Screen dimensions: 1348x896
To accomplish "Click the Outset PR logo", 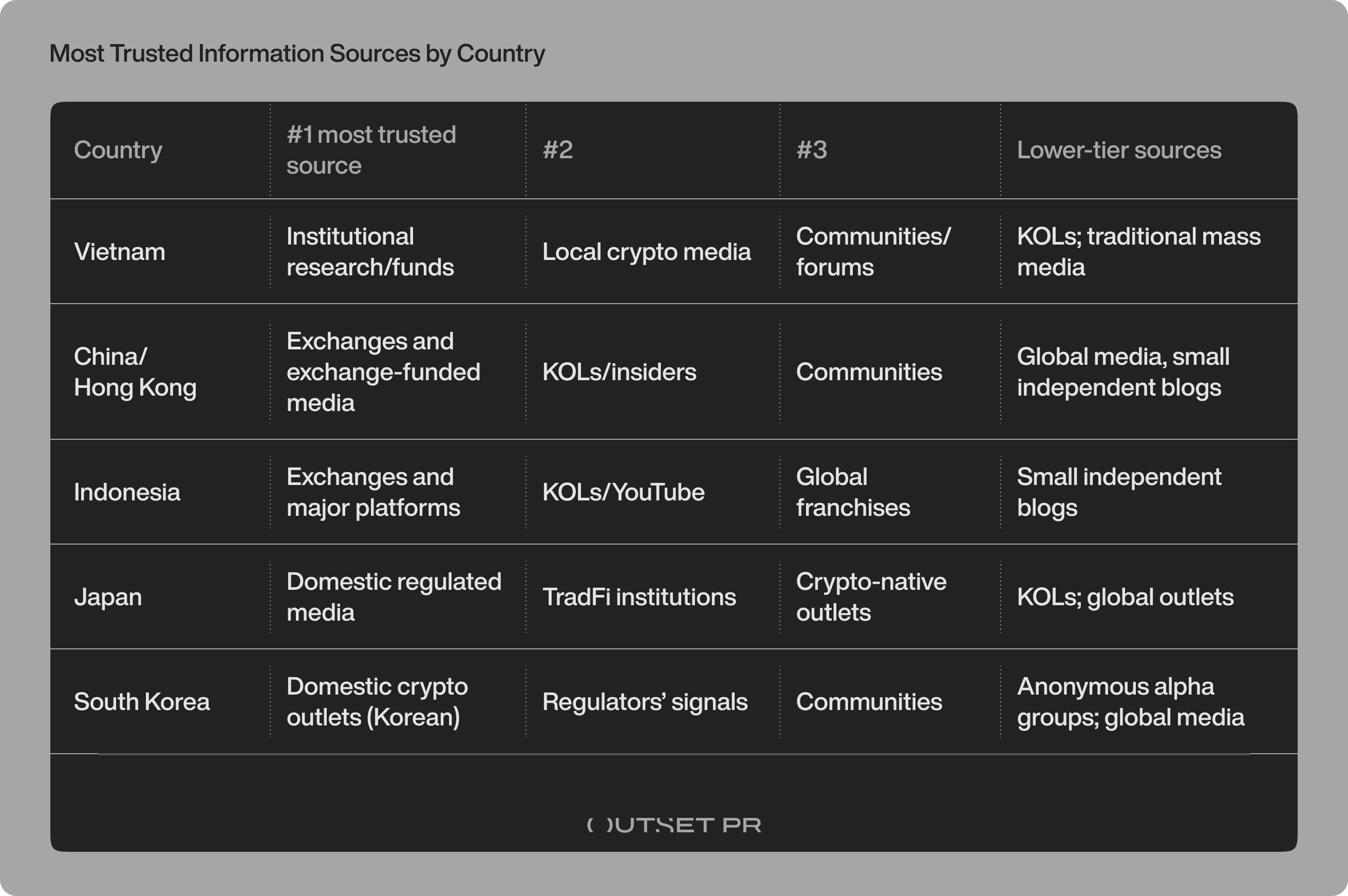I will point(673,825).
